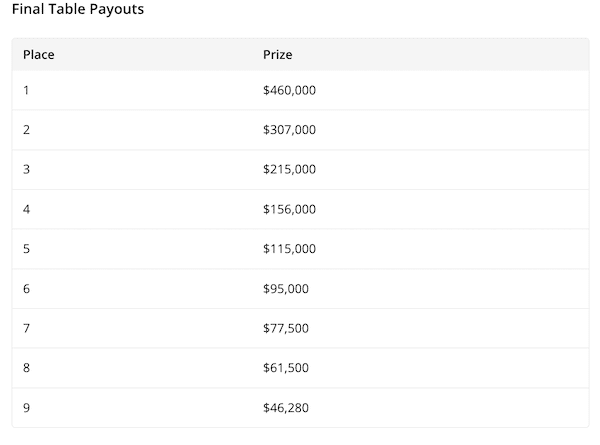Image resolution: width=600 pixels, height=445 pixels.
Task: Click place number 1 in table
Action: pos(27,90)
